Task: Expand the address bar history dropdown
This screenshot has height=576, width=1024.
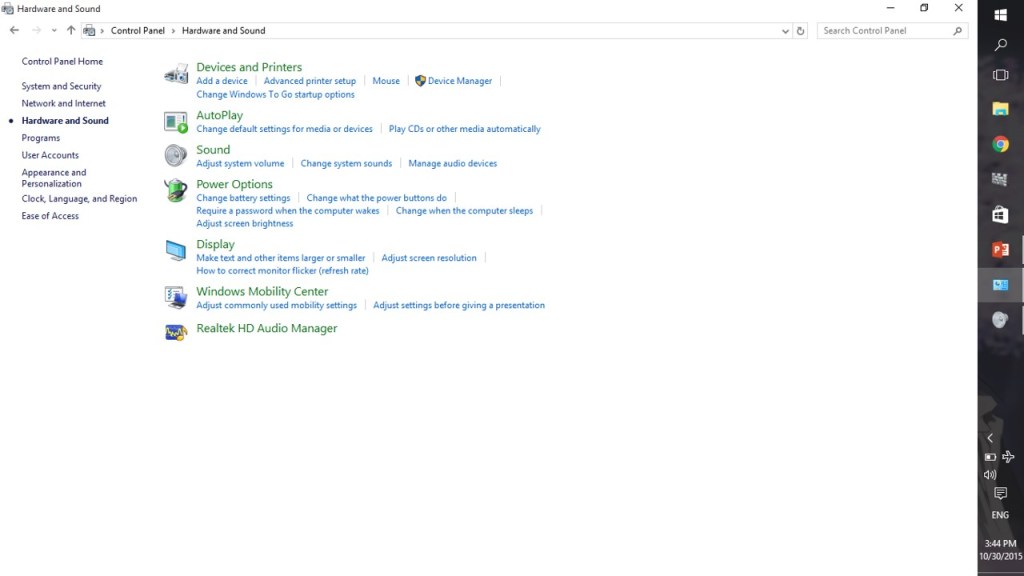Action: tap(785, 31)
